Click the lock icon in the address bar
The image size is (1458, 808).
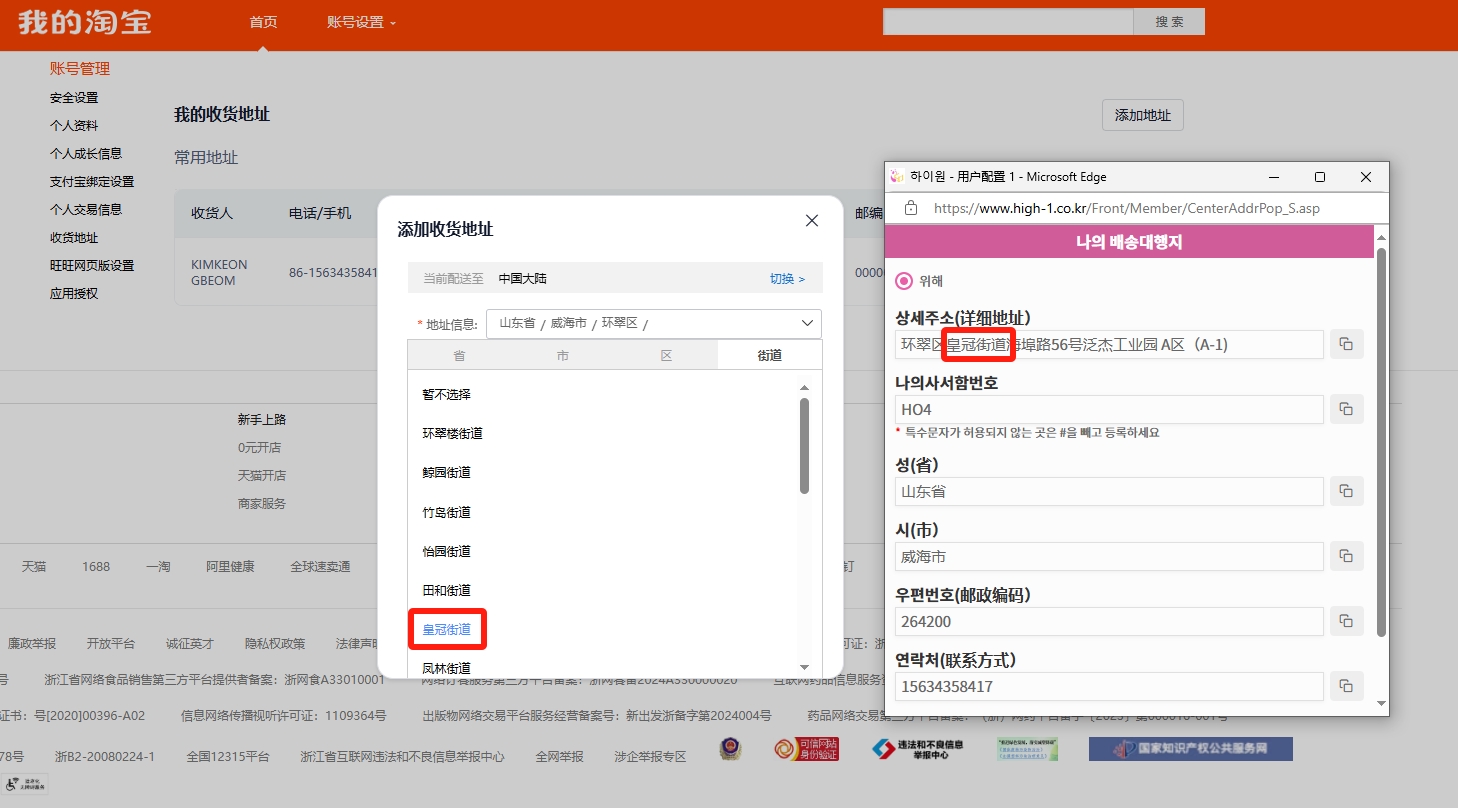910,208
